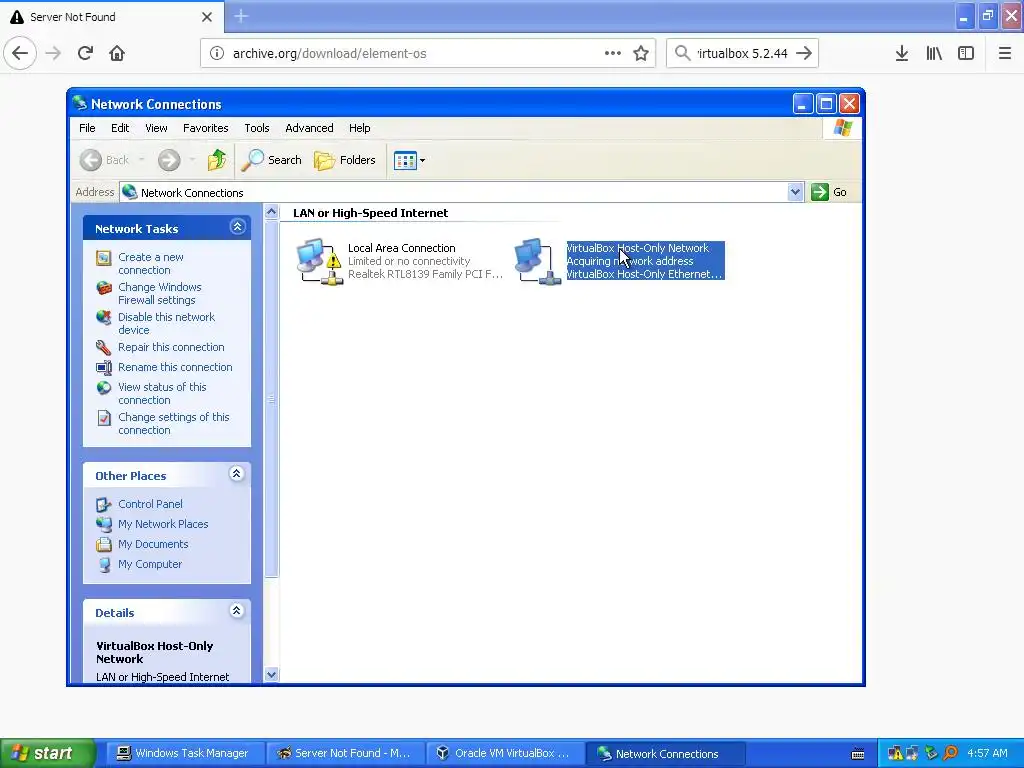Select the VirtualBox Host-Only Network icon
The image size is (1024, 768).
[538, 261]
